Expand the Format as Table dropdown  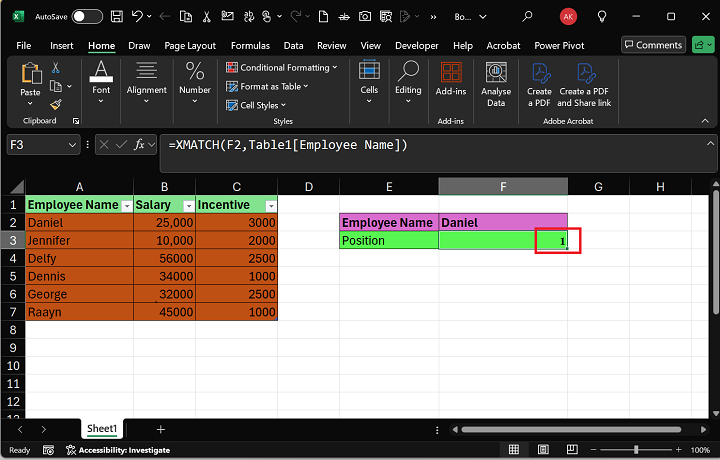[306, 86]
